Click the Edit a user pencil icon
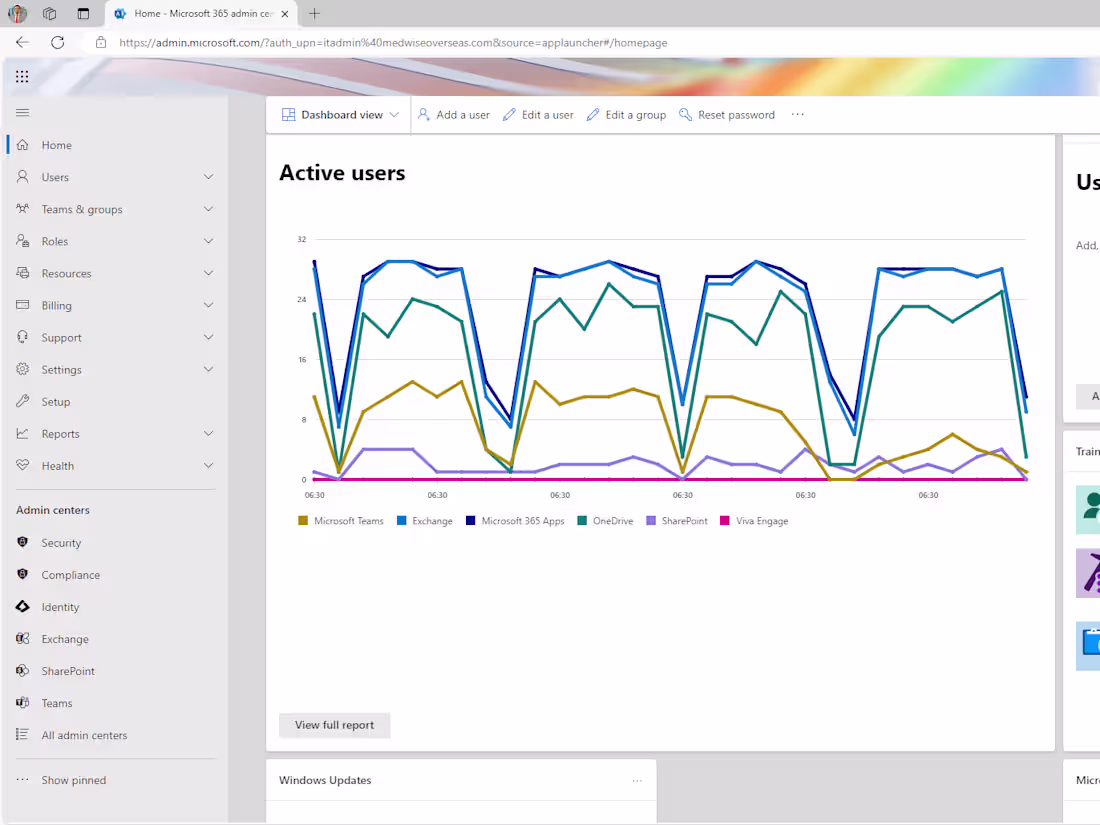The height and width of the screenshot is (825, 1100). point(509,114)
